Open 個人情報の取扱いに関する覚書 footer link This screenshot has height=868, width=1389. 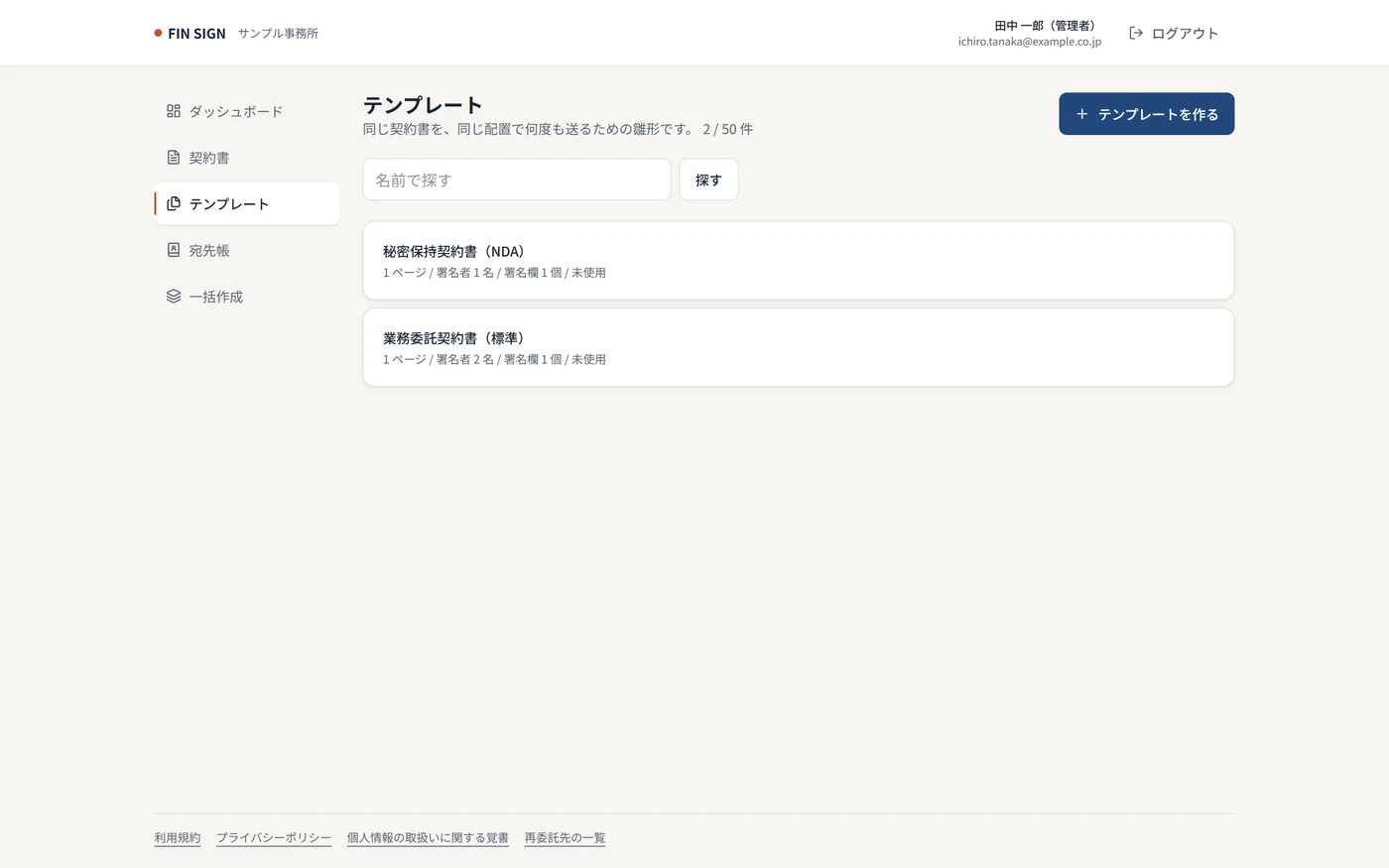coord(428,838)
